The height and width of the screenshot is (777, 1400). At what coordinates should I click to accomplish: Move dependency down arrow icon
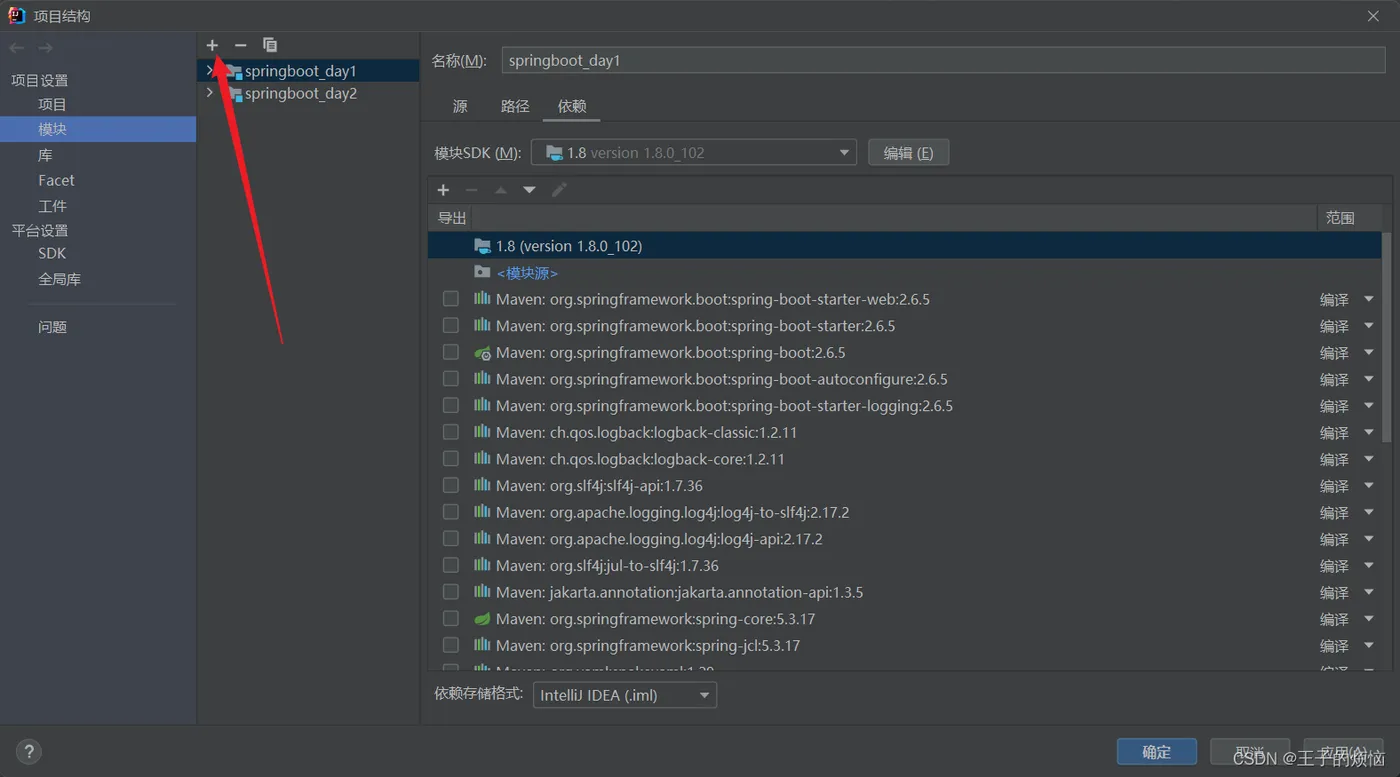[529, 190]
